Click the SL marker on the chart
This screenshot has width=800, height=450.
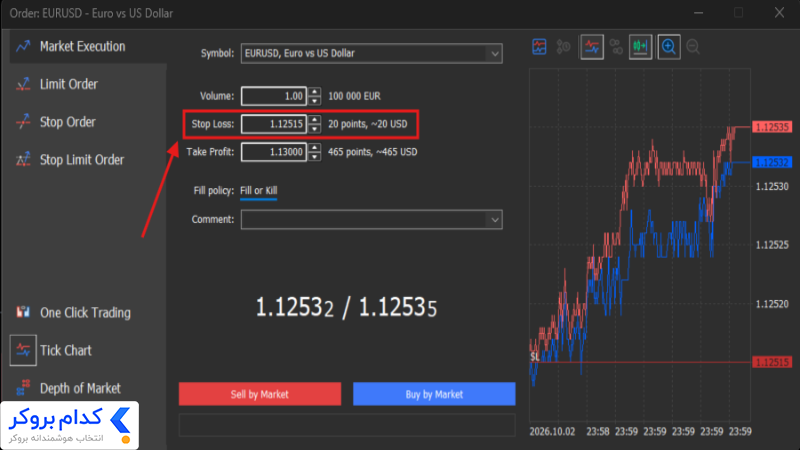click(535, 357)
